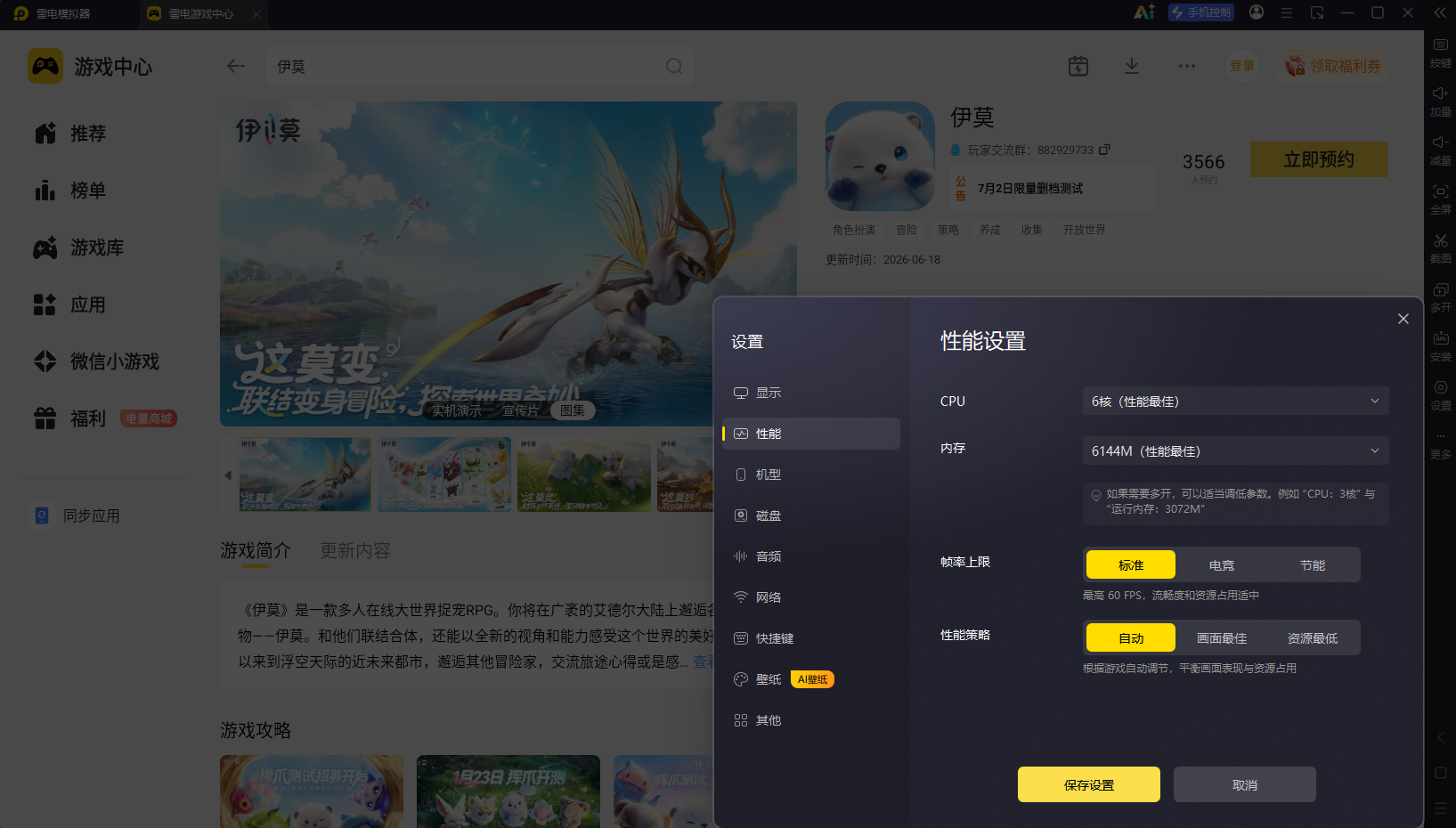Show 更多 more sidebar tools
The height and width of the screenshot is (828, 1456).
[1440, 444]
